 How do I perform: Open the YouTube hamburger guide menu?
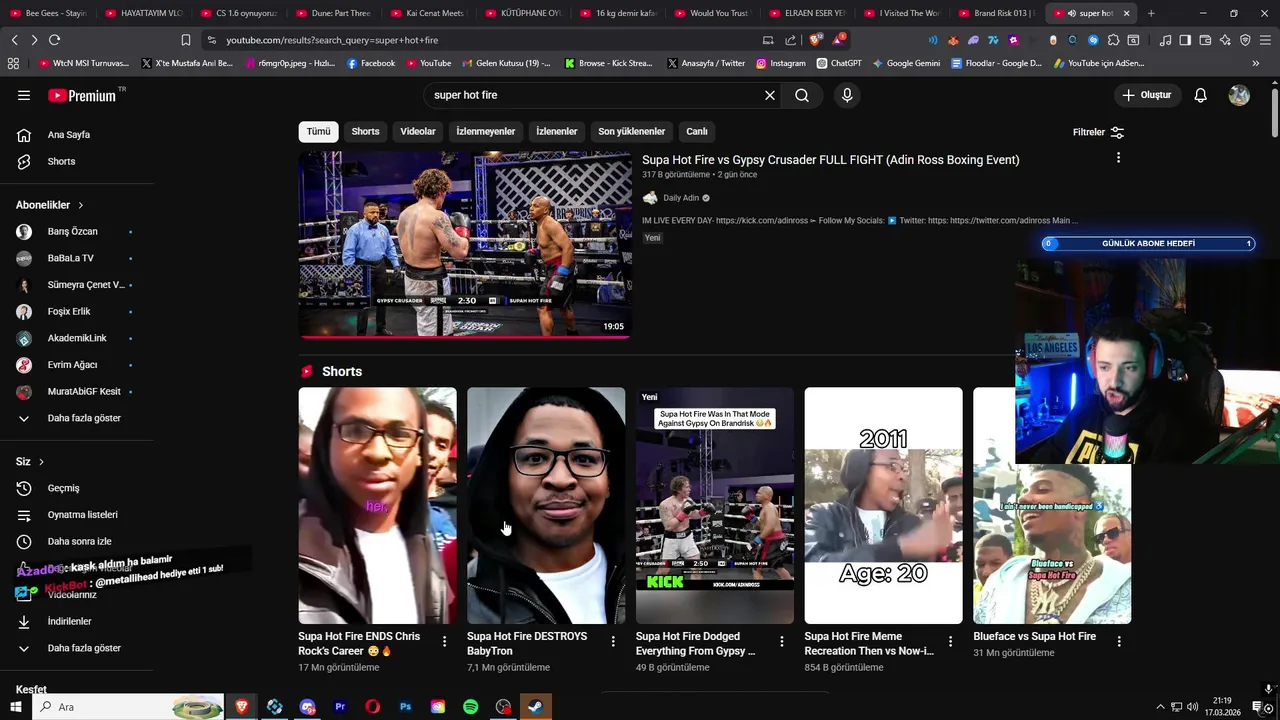pyautogui.click(x=24, y=95)
